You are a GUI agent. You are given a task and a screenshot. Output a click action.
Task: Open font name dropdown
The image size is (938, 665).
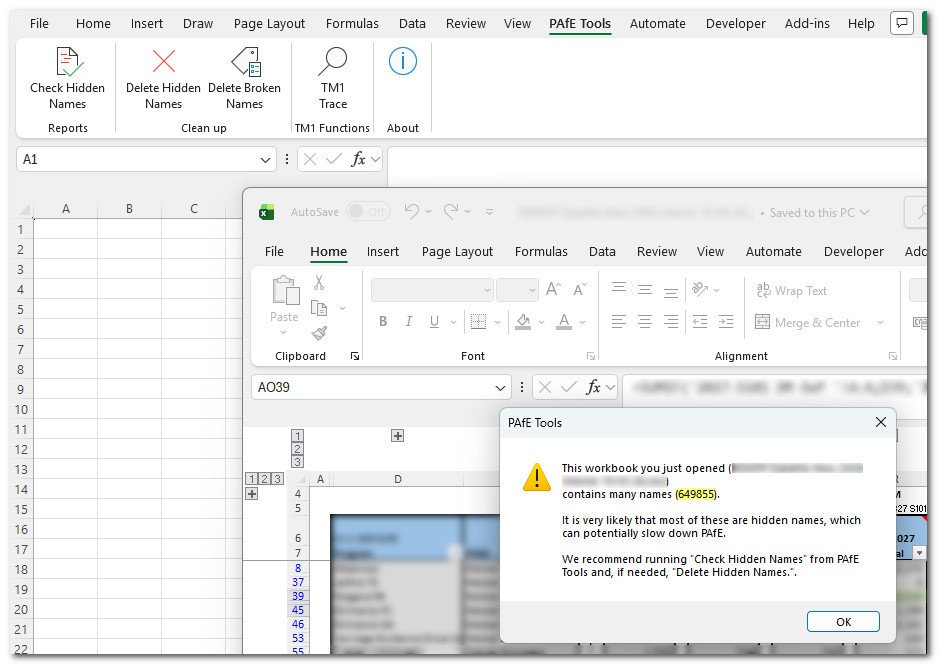click(x=487, y=290)
